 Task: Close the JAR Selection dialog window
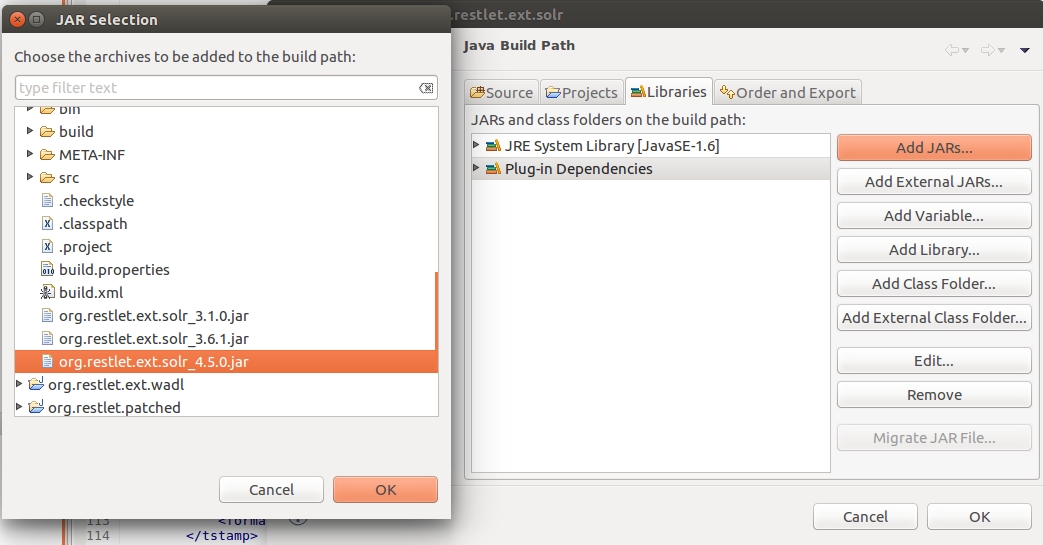(x=18, y=19)
